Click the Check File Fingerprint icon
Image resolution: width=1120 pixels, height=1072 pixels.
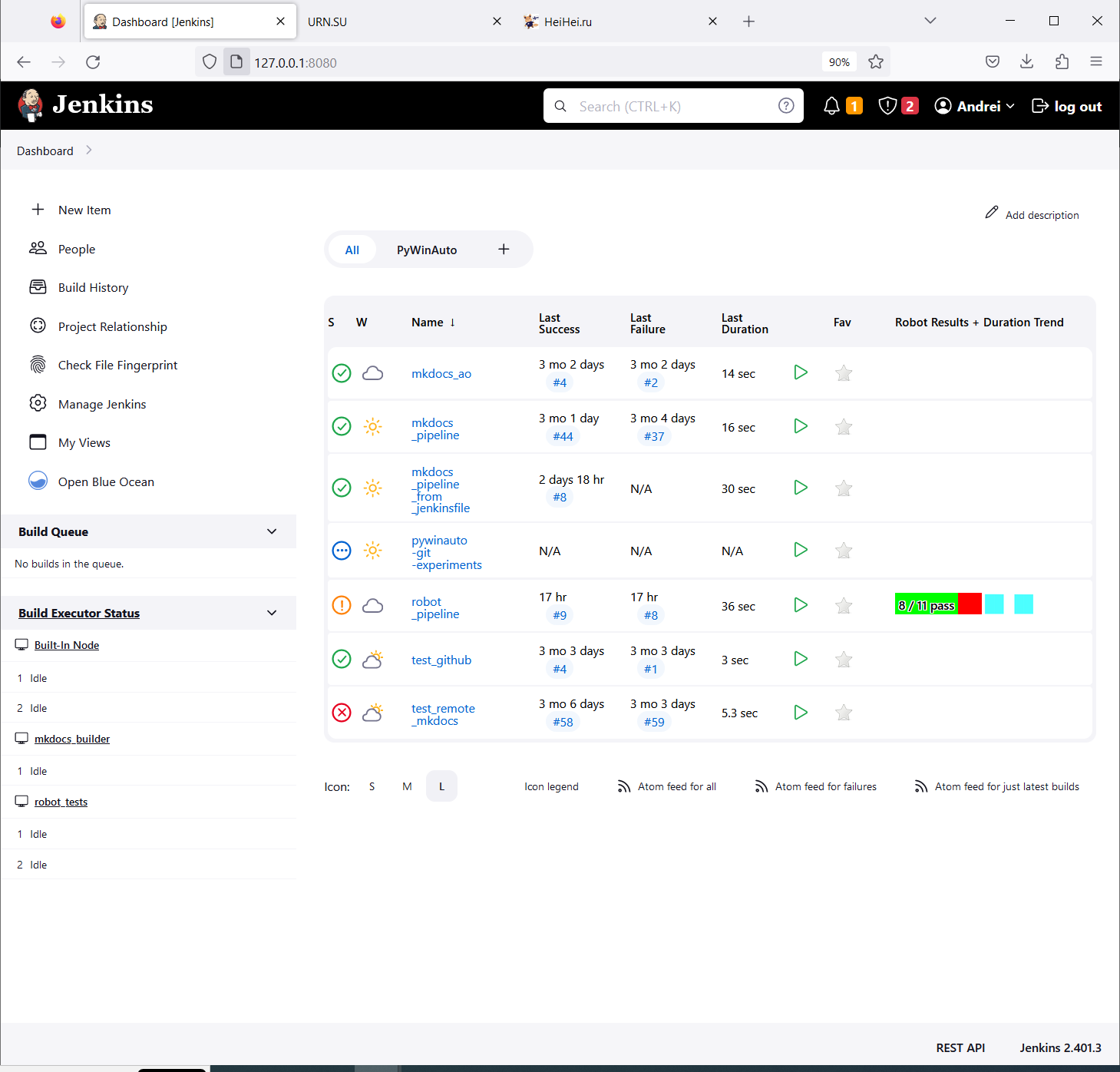click(x=38, y=365)
